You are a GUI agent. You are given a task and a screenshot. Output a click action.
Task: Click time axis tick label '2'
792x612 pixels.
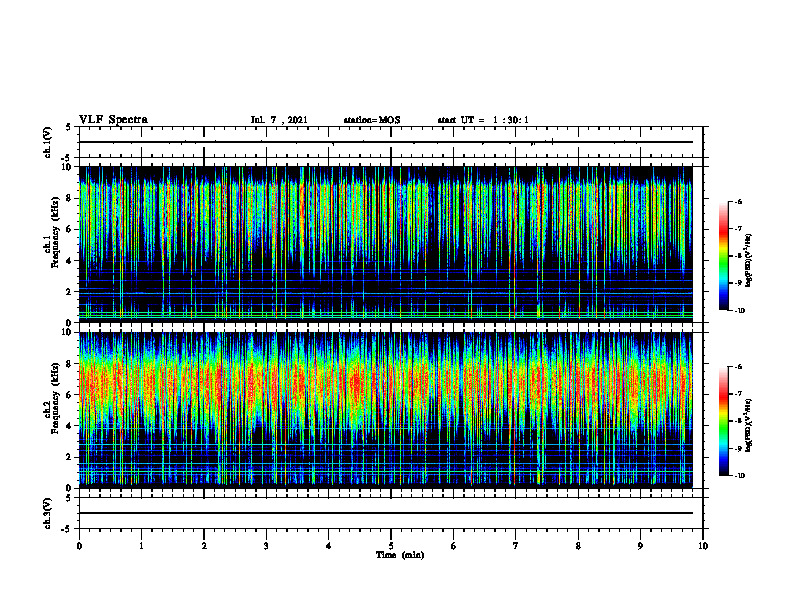coord(204,546)
